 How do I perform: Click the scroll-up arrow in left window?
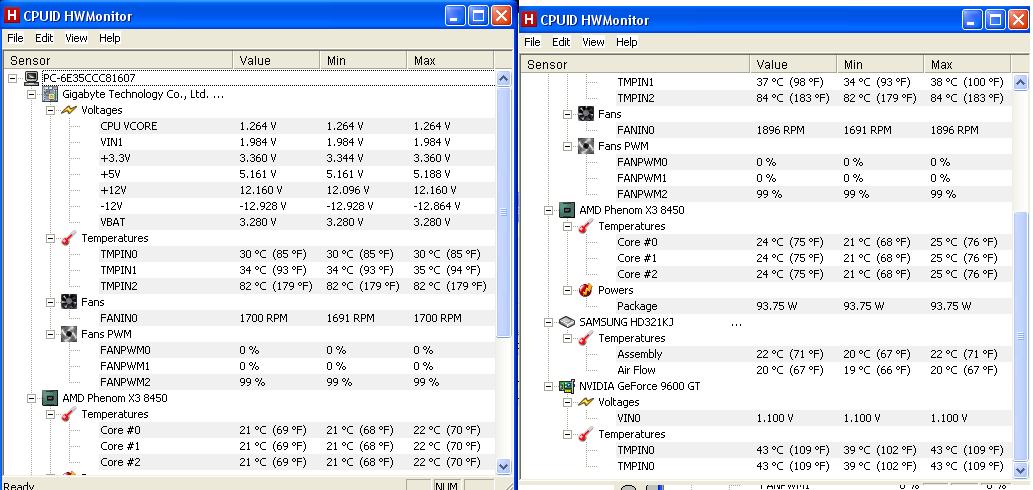coord(503,79)
